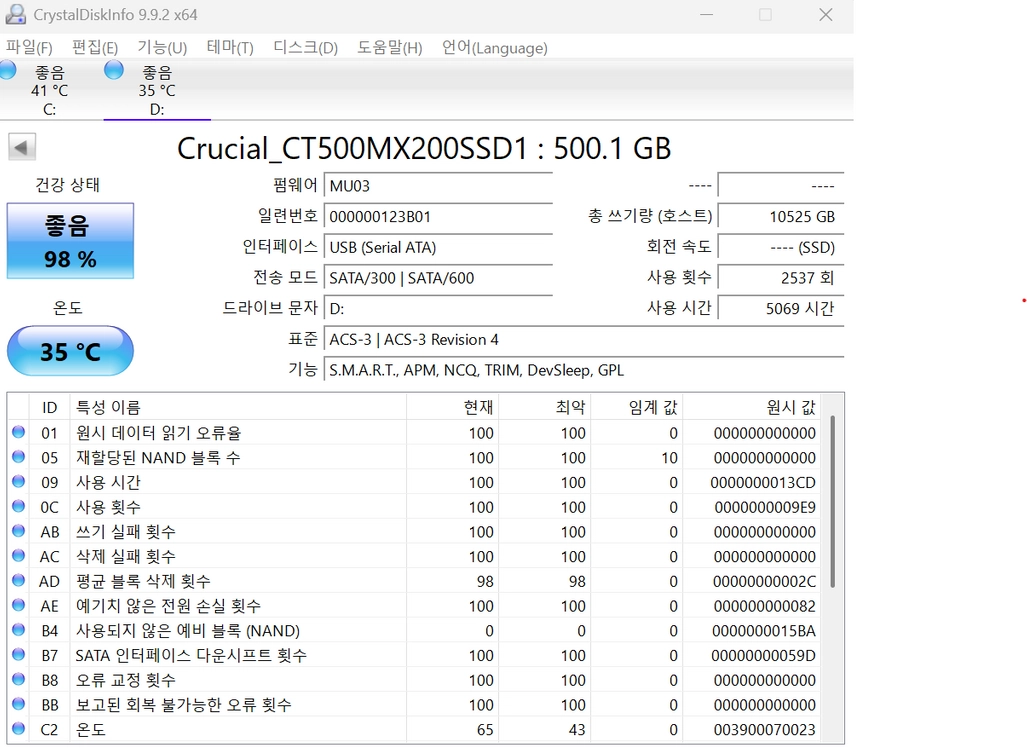Click raw value 003900070023
The width and height of the screenshot is (1027, 750).
coord(764,730)
